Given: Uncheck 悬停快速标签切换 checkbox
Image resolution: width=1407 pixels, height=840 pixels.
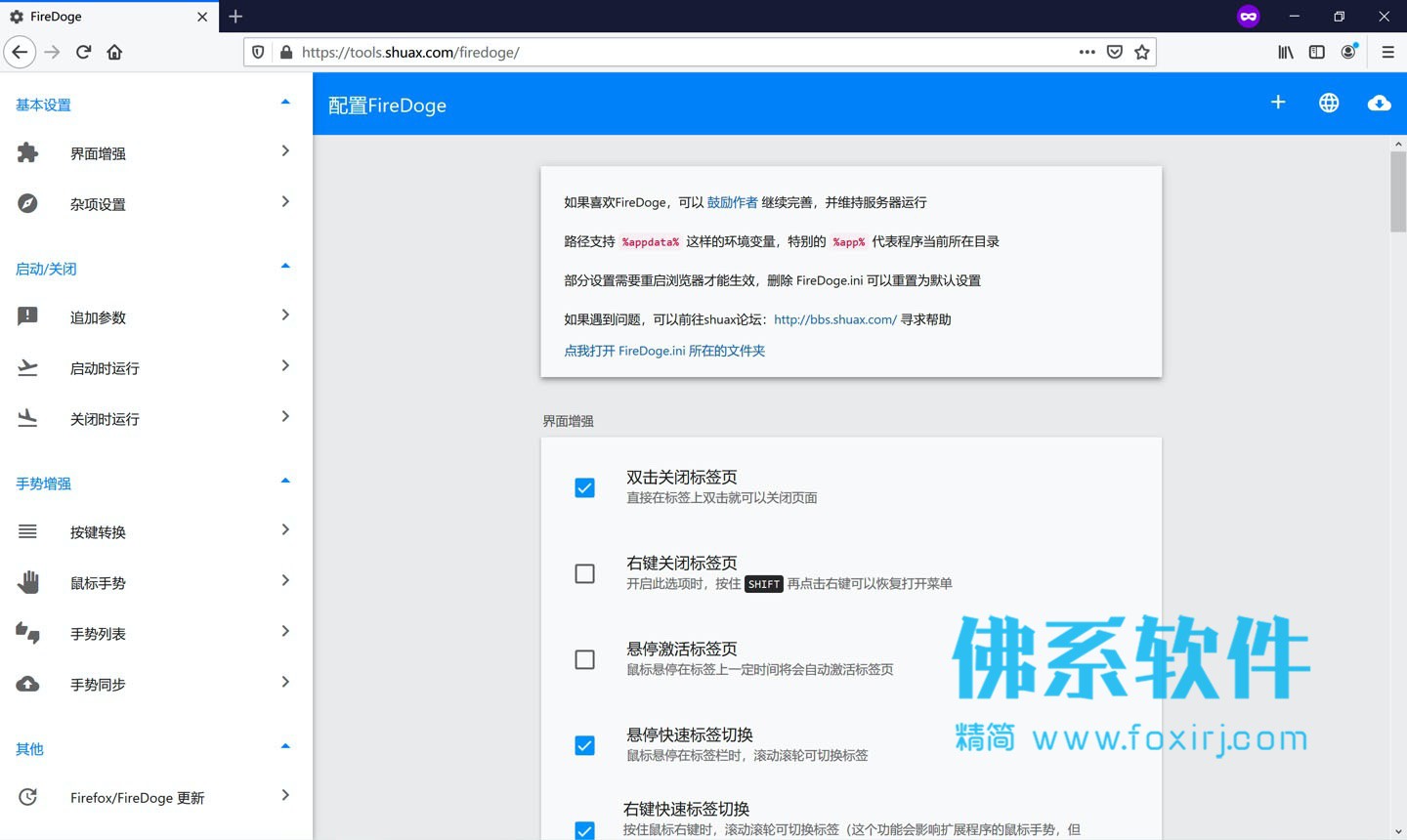Looking at the screenshot, I should click(x=584, y=745).
